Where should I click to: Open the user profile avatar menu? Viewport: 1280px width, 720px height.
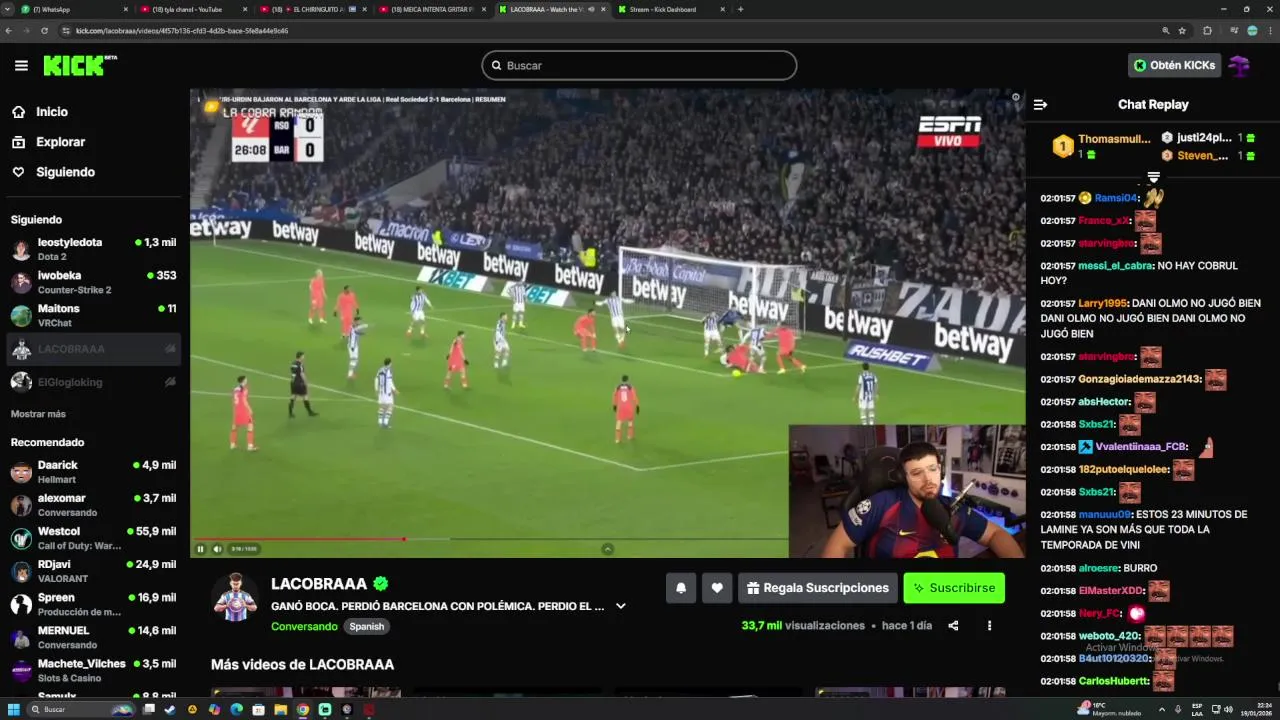point(1239,66)
